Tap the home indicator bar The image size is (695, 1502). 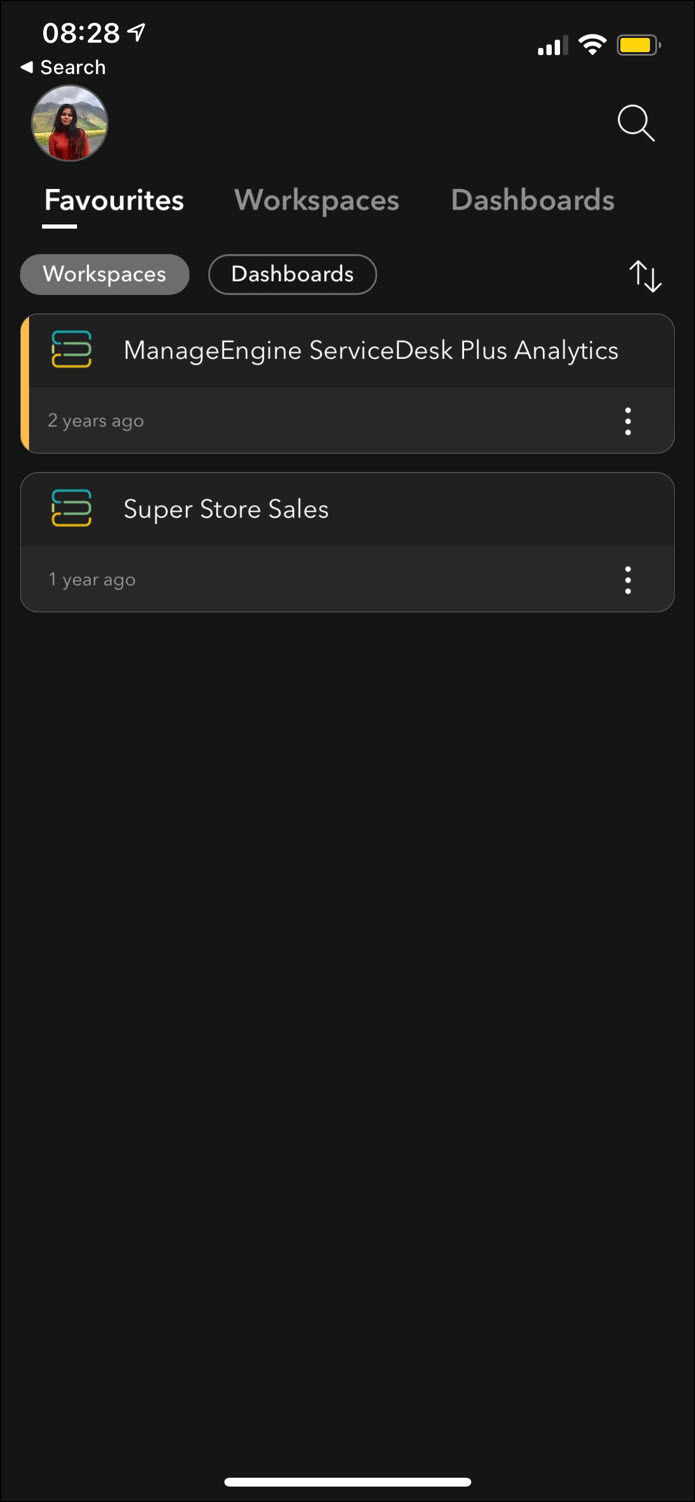click(x=347, y=1482)
